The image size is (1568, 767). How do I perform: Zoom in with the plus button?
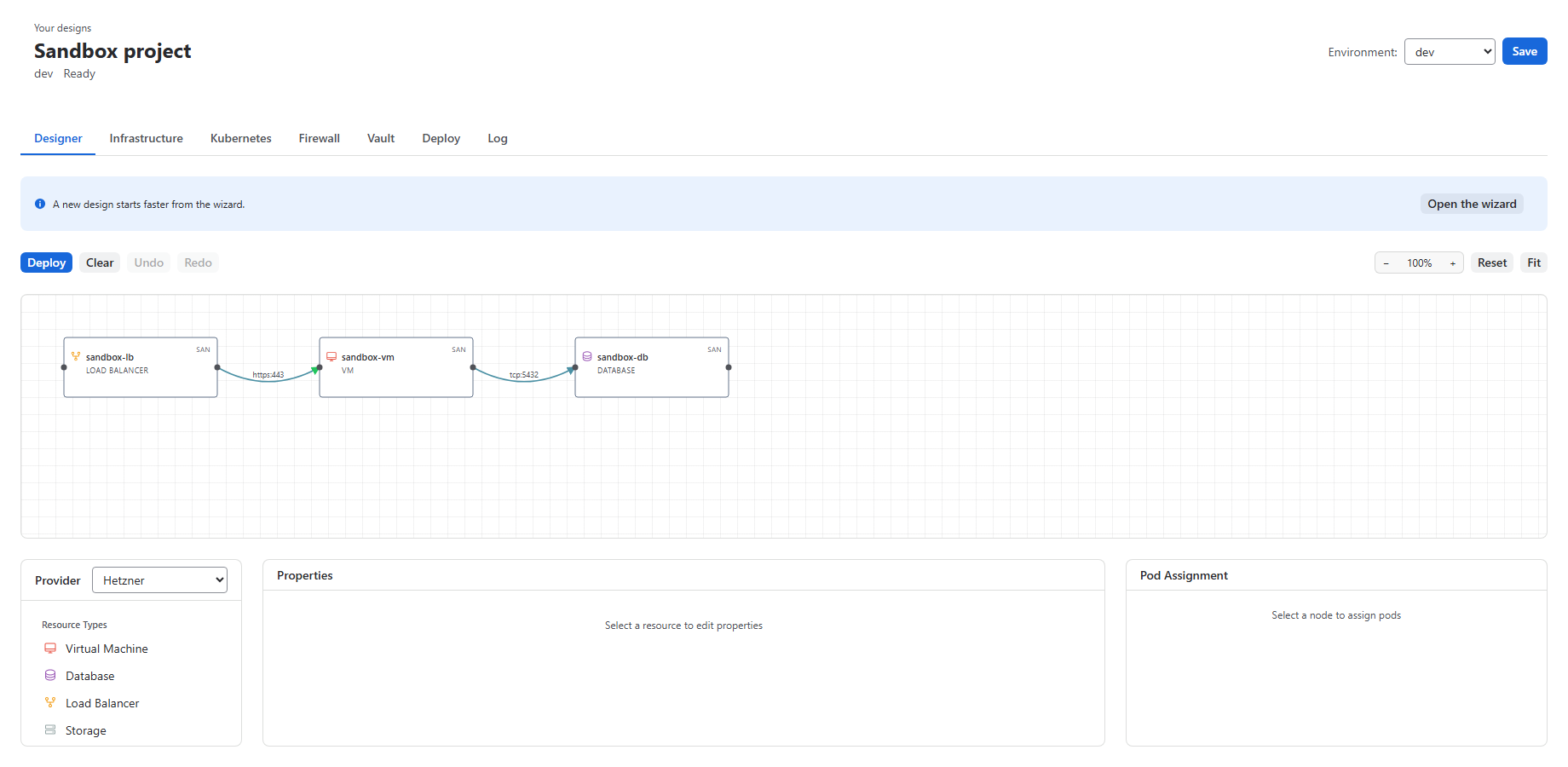[x=1453, y=263]
